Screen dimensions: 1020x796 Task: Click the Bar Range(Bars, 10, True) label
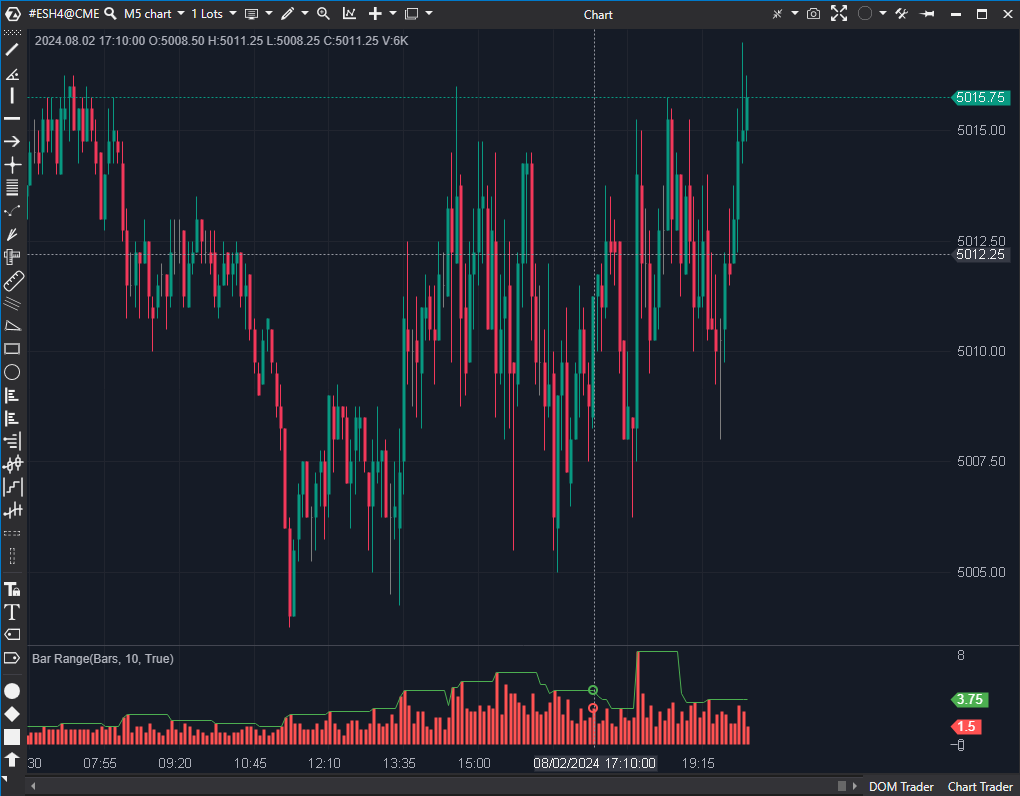pos(103,659)
